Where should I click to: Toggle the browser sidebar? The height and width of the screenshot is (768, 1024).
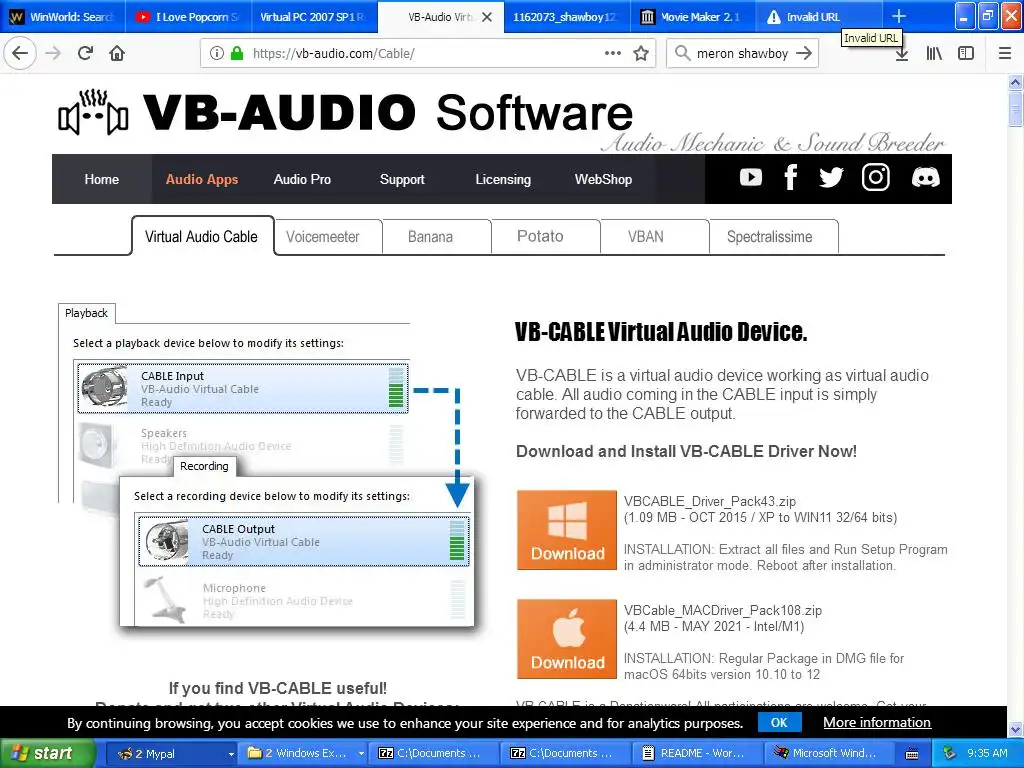966,53
